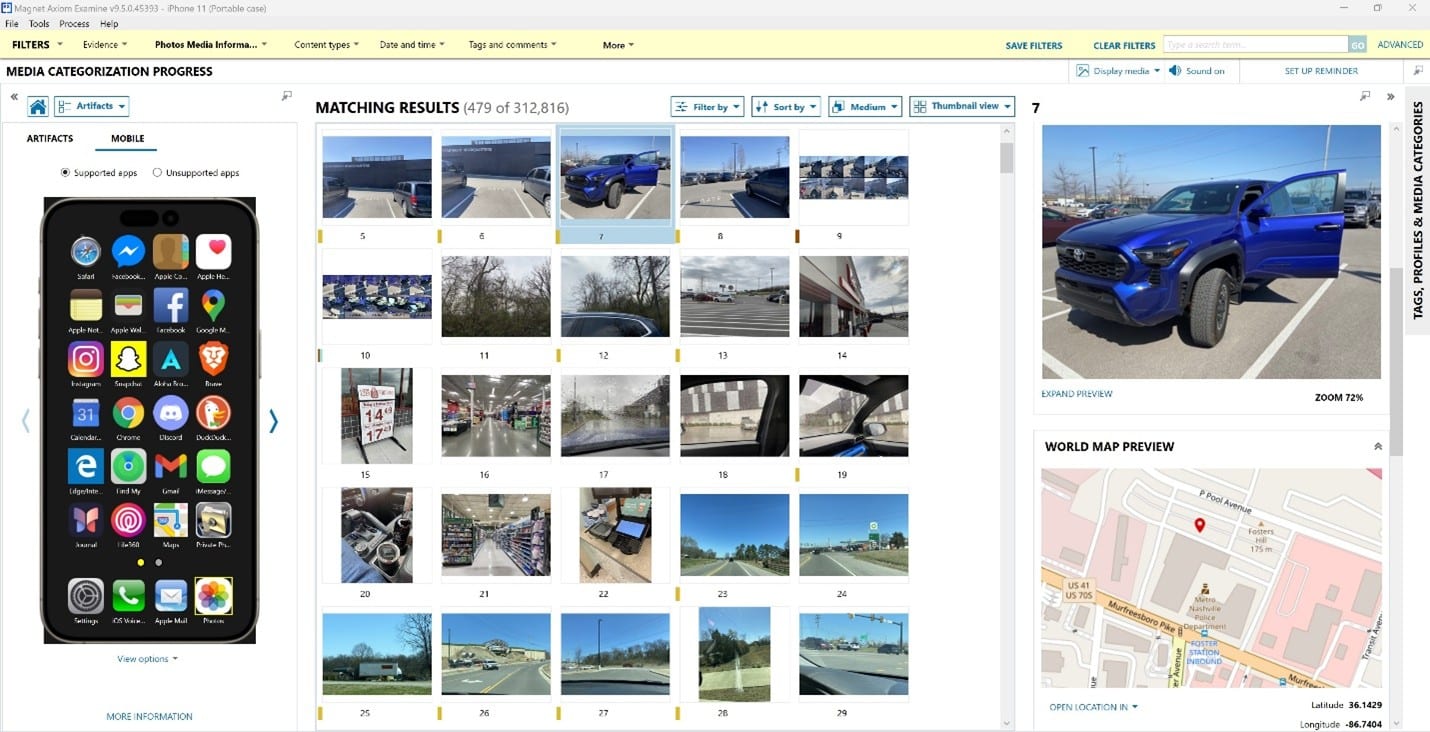Click the Home icon above the Artifacts selector
The width and height of the screenshot is (1430, 732).
[x=37, y=105]
